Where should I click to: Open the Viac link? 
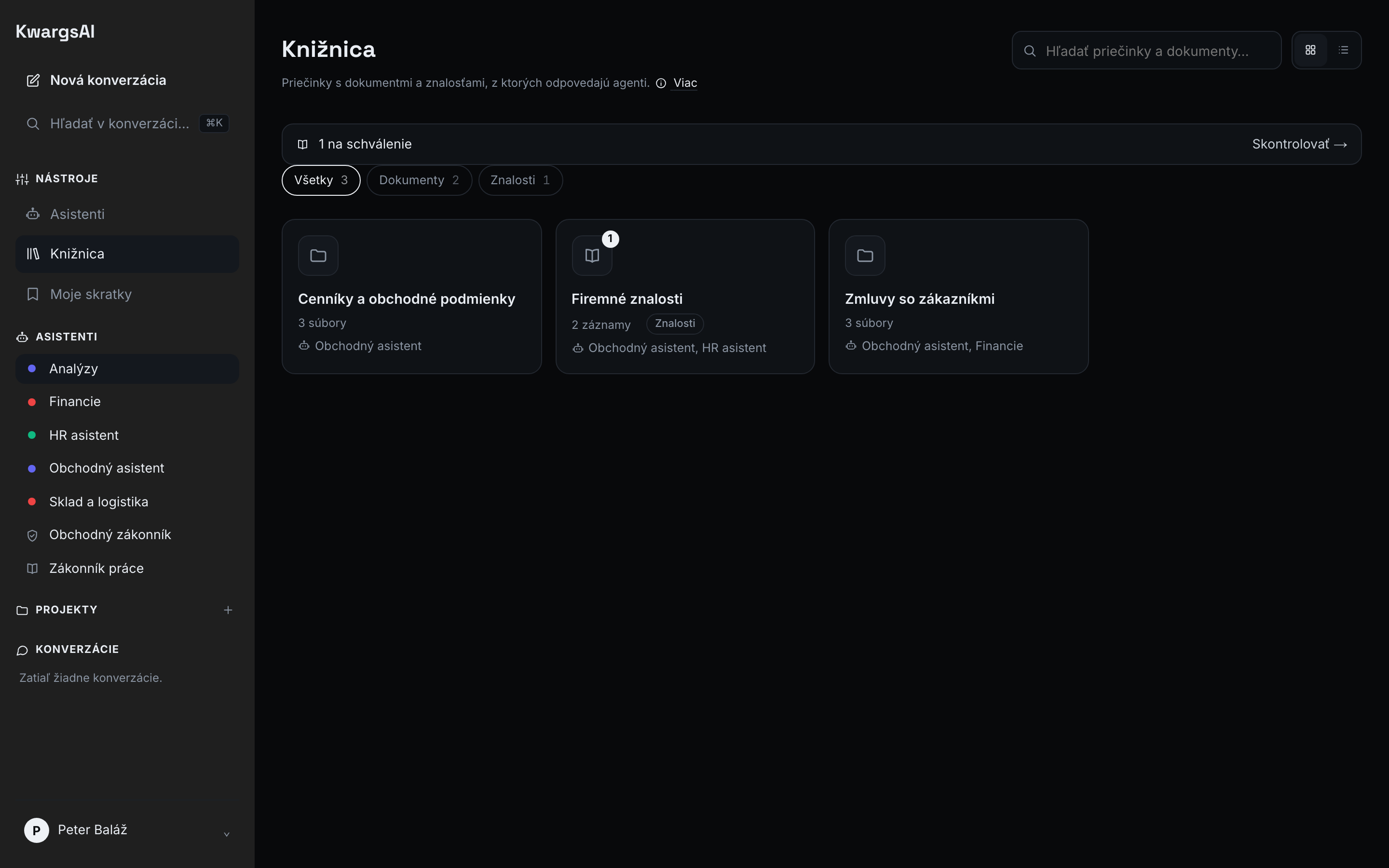[685, 82]
